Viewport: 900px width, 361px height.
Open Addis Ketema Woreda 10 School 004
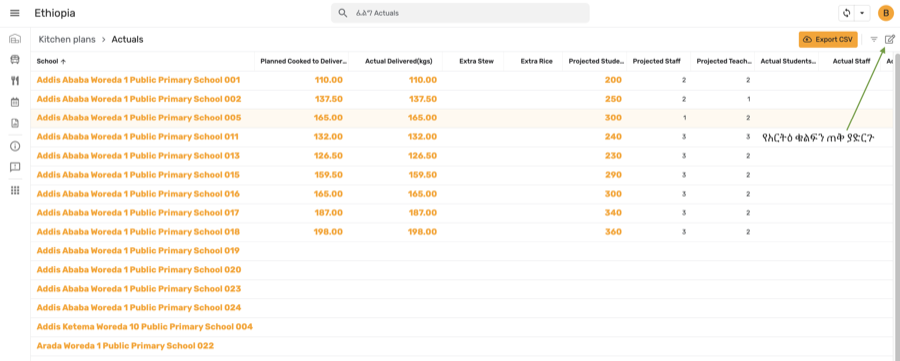(145, 327)
